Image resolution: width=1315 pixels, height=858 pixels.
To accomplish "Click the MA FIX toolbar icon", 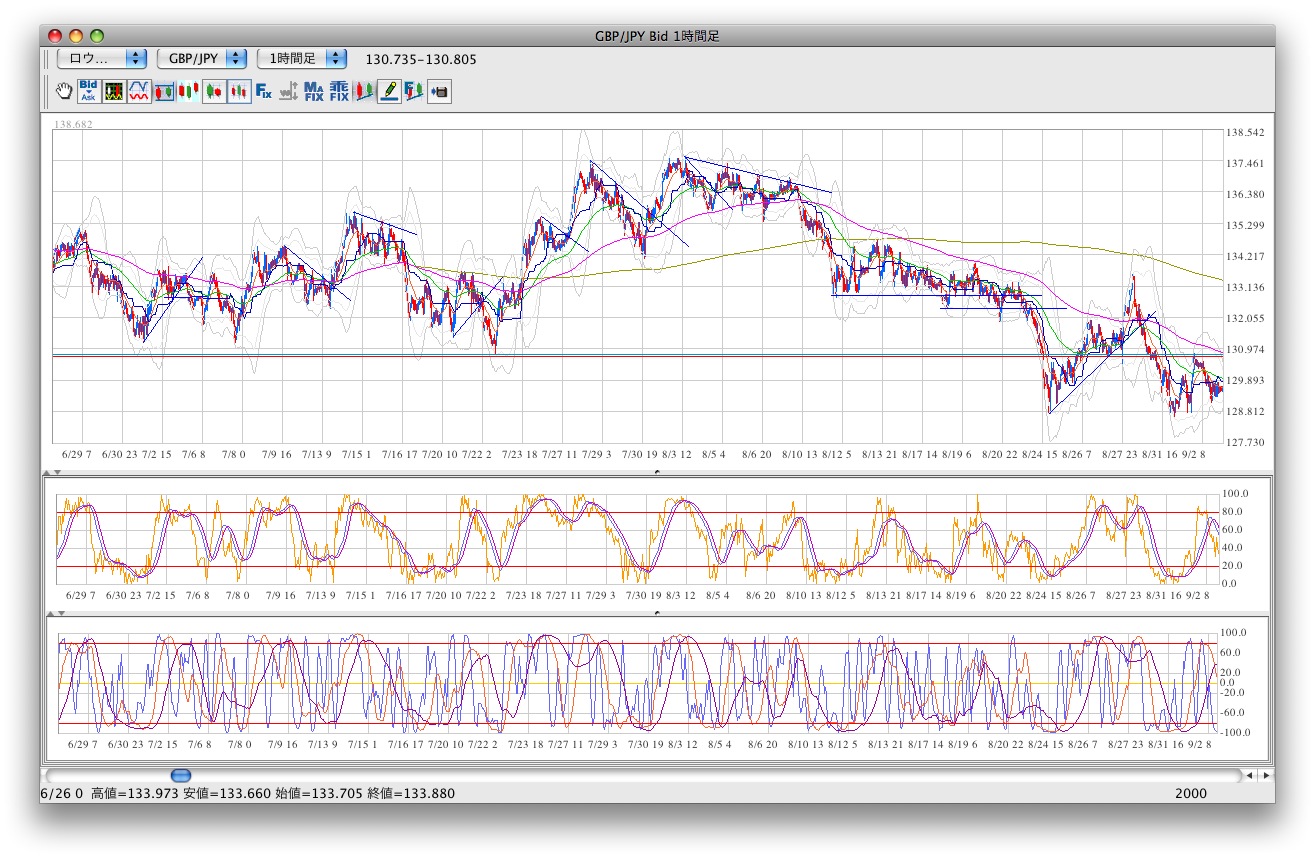I will [314, 91].
